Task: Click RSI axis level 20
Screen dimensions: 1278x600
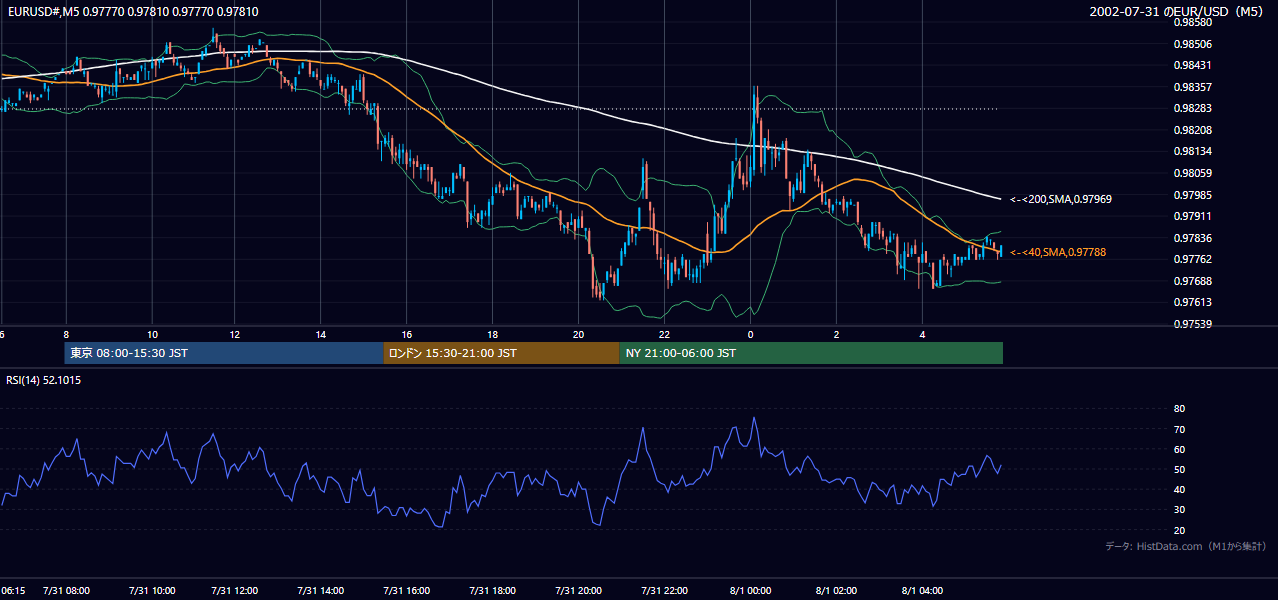Action: tap(1179, 531)
